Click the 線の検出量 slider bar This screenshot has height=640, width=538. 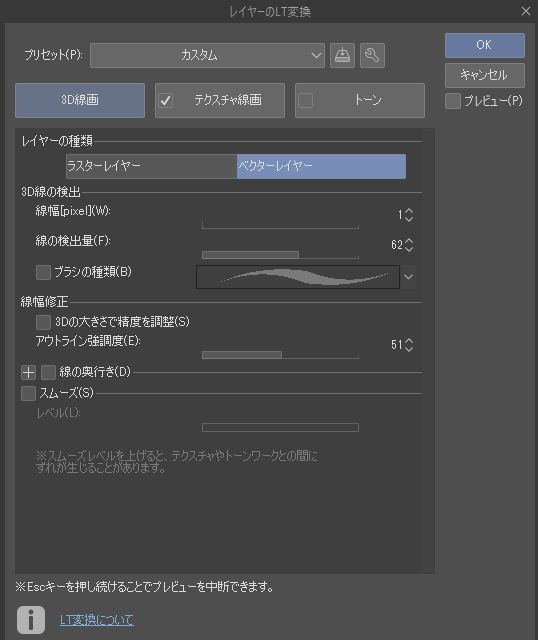280,255
